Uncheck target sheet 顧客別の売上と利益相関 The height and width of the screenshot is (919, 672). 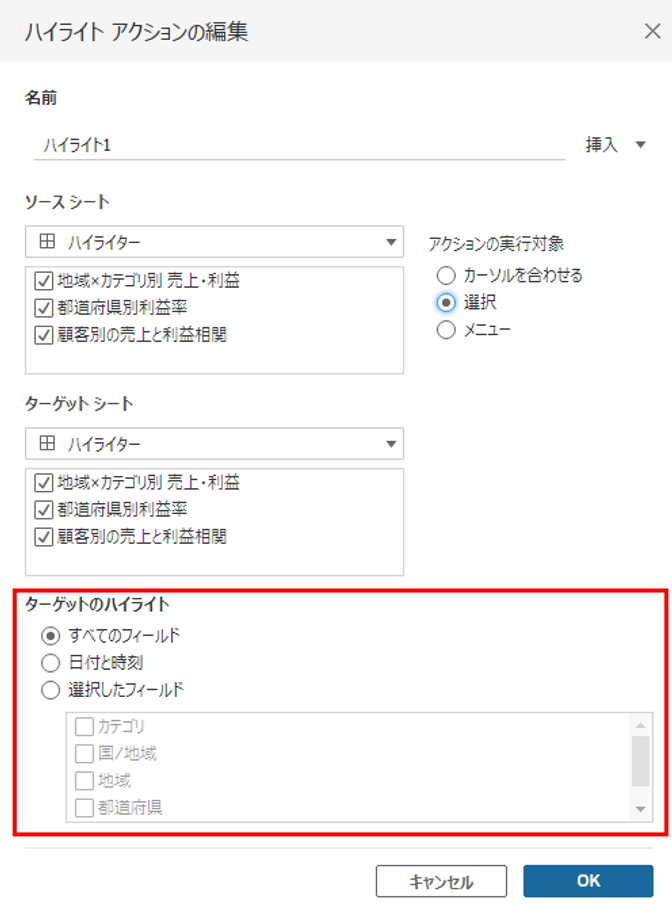tap(44, 536)
